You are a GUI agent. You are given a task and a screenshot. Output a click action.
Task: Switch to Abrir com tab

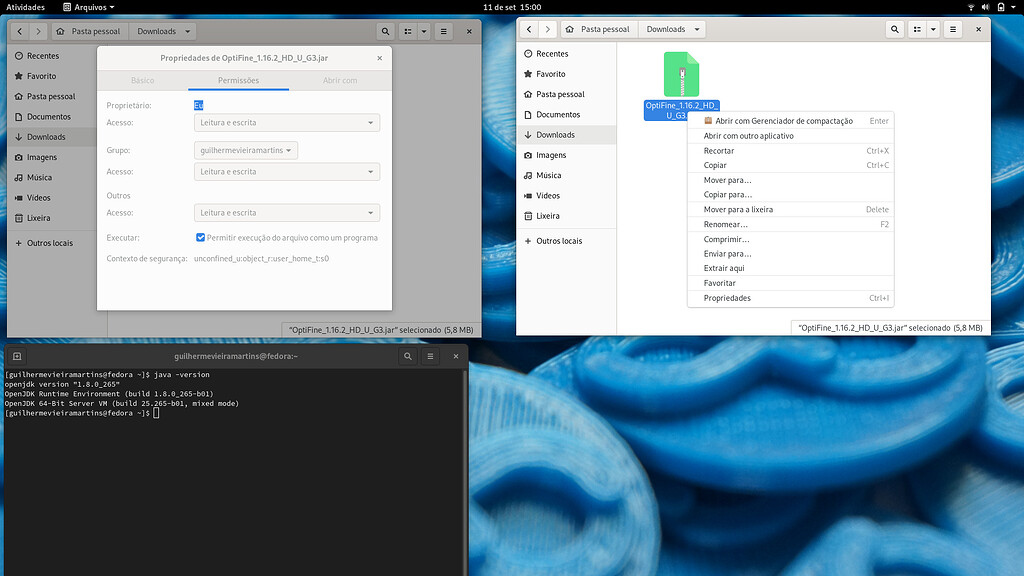pos(340,80)
